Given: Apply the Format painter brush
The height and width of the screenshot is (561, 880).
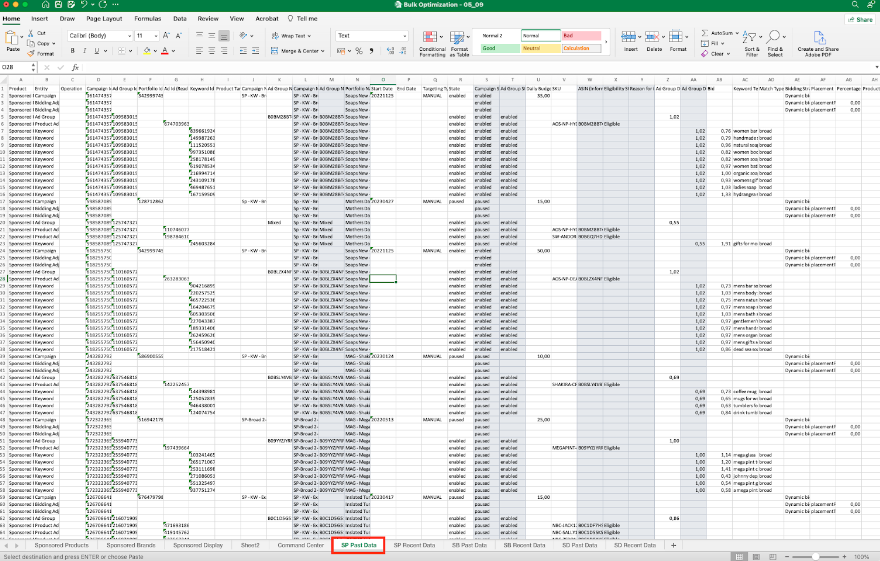Looking at the screenshot, I should point(41,54).
